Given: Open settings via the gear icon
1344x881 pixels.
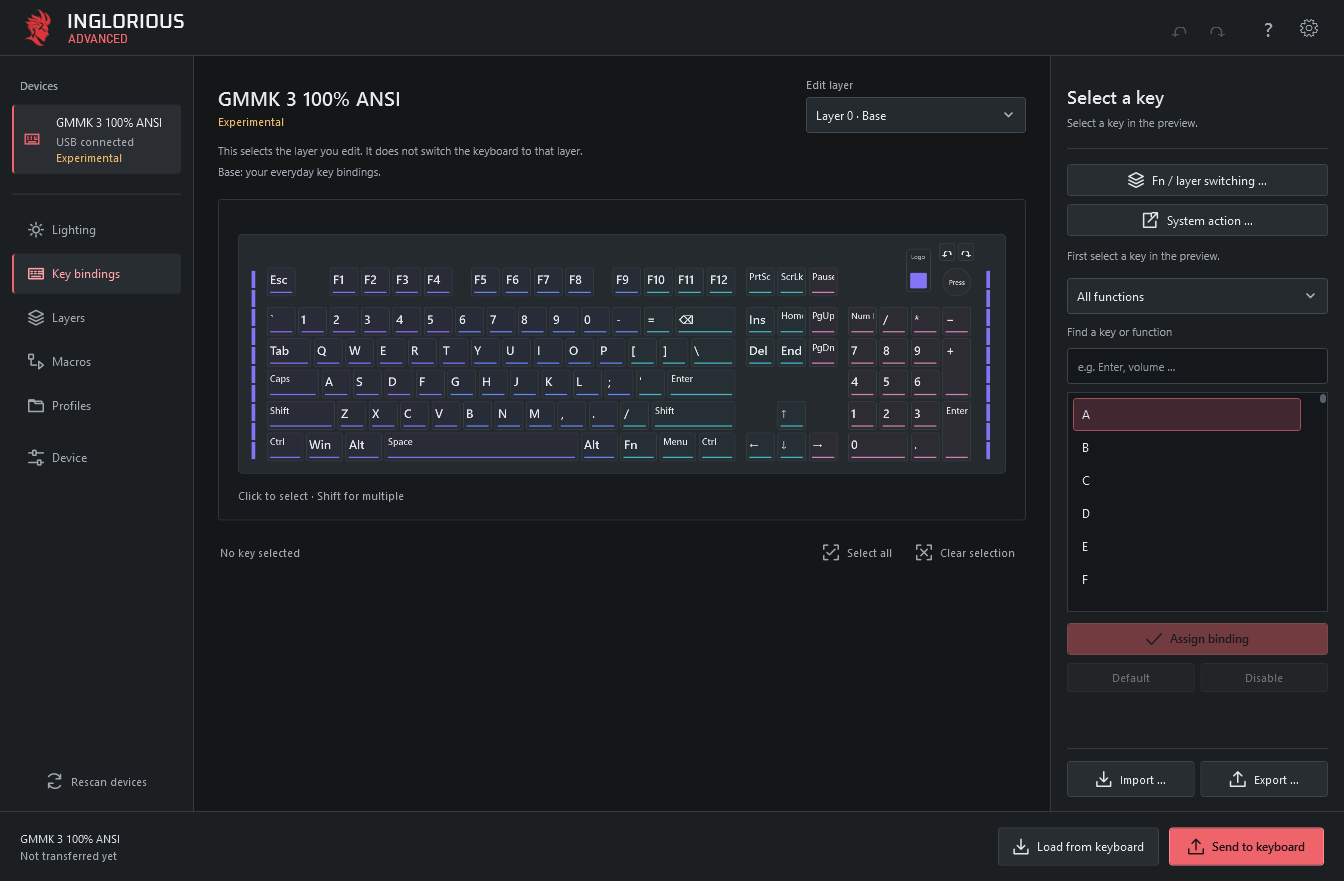Looking at the screenshot, I should coord(1309,28).
